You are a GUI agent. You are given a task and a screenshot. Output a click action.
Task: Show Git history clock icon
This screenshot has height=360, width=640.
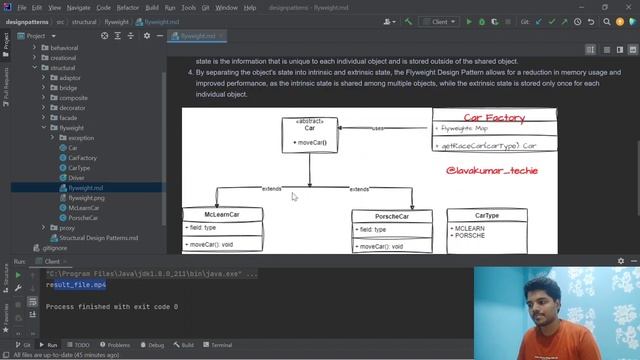578,22
